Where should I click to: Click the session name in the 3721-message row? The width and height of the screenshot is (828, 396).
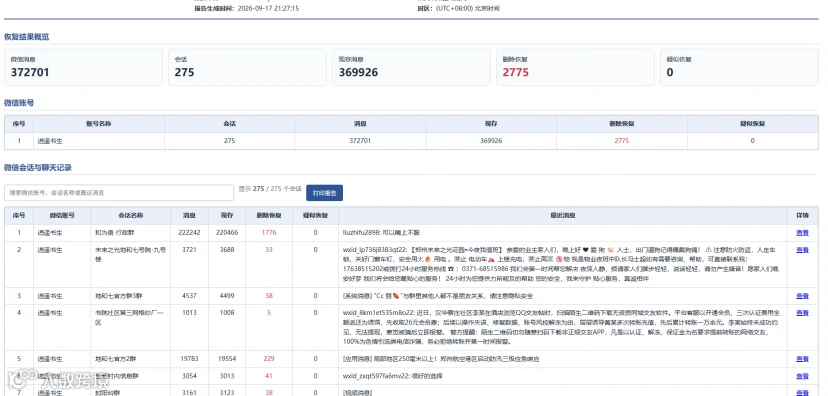tap(130, 254)
